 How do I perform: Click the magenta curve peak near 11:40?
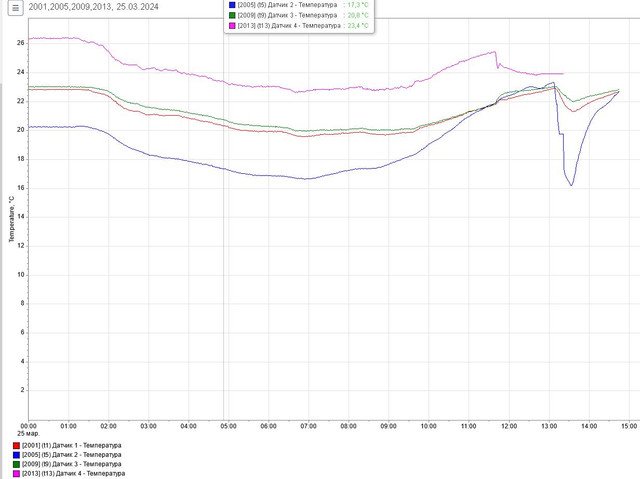tap(495, 52)
